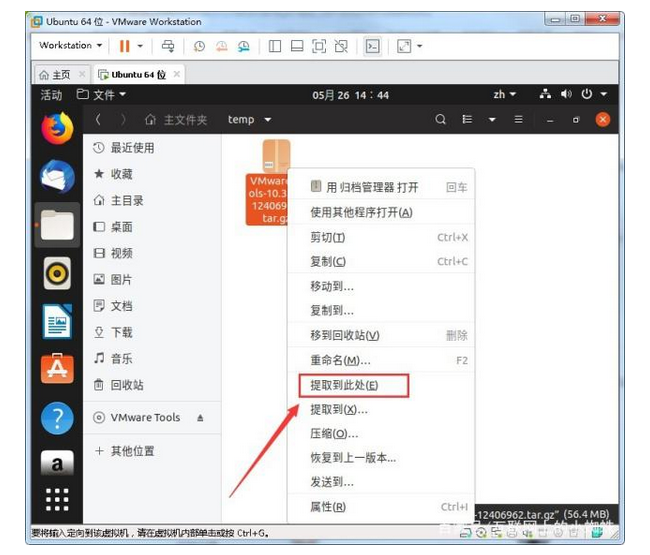The width and height of the screenshot is (650, 555).
Task: Show applications grid icon
Action: 57,499
